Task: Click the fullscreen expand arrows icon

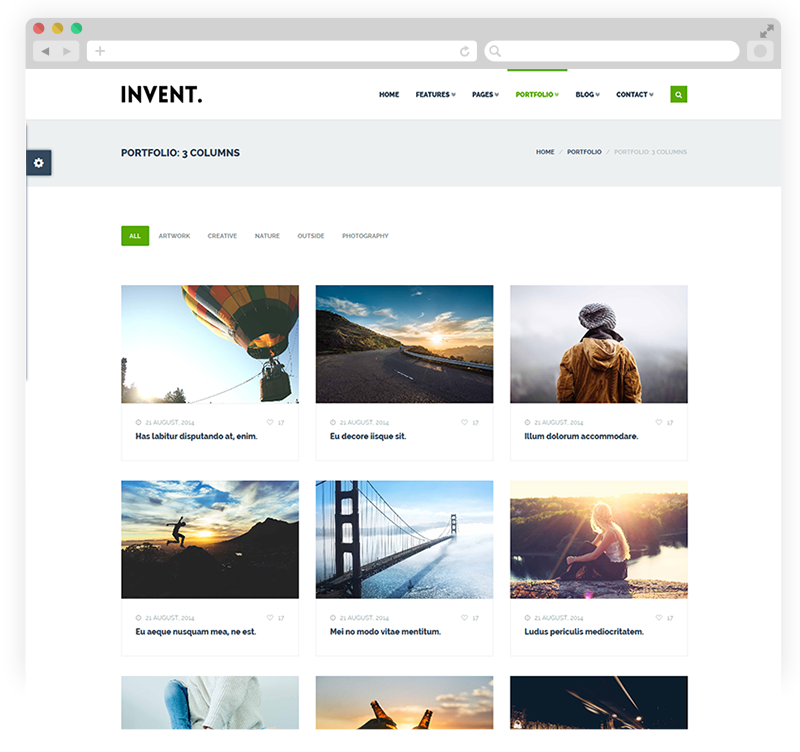Action: click(766, 31)
